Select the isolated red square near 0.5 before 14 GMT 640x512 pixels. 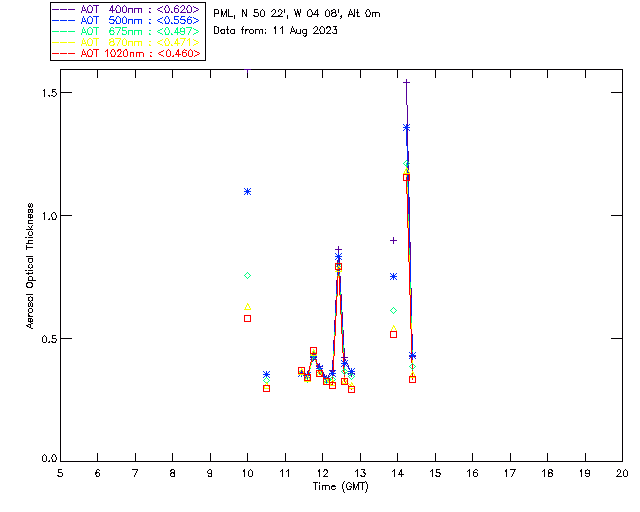click(393, 334)
